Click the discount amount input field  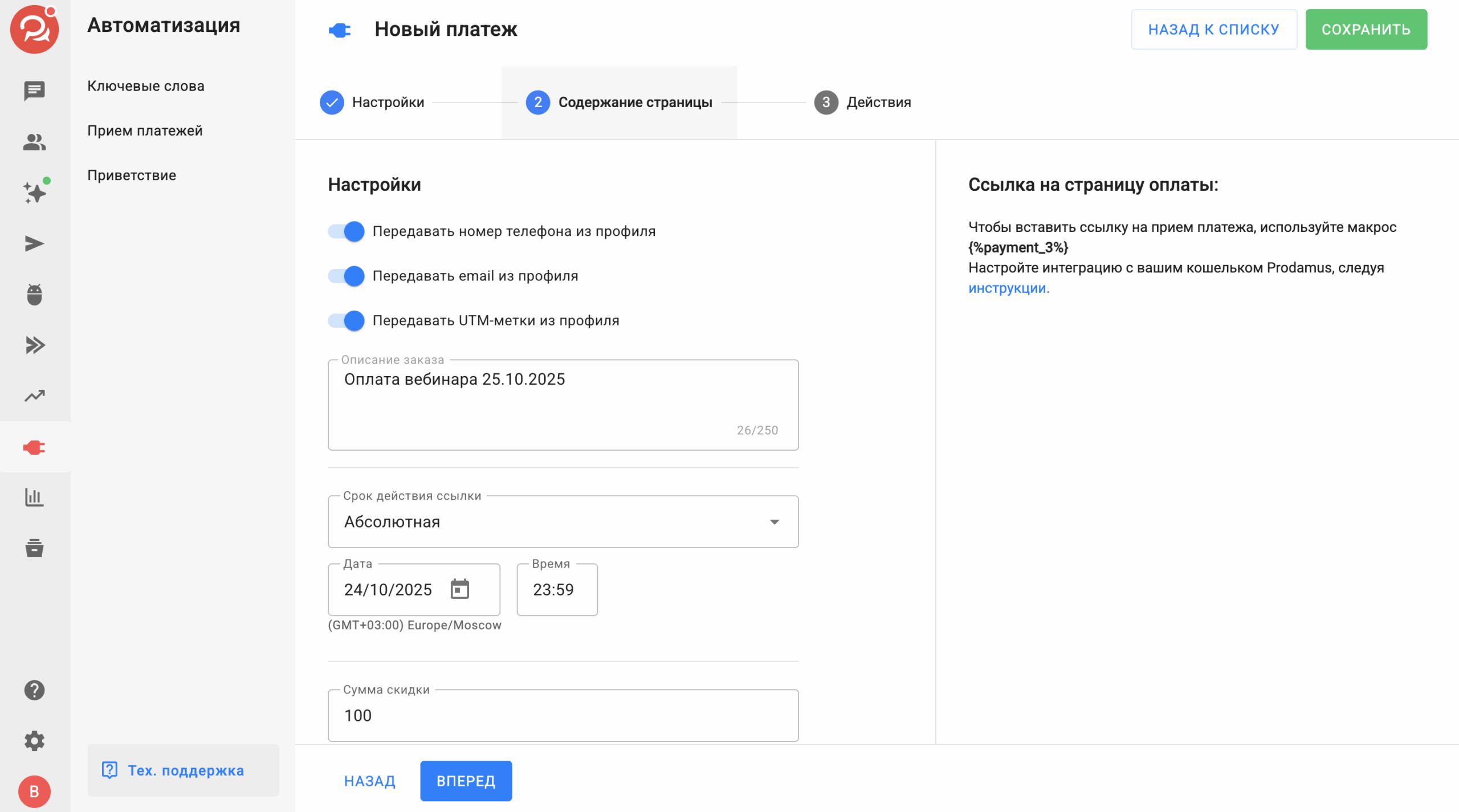tap(563, 716)
